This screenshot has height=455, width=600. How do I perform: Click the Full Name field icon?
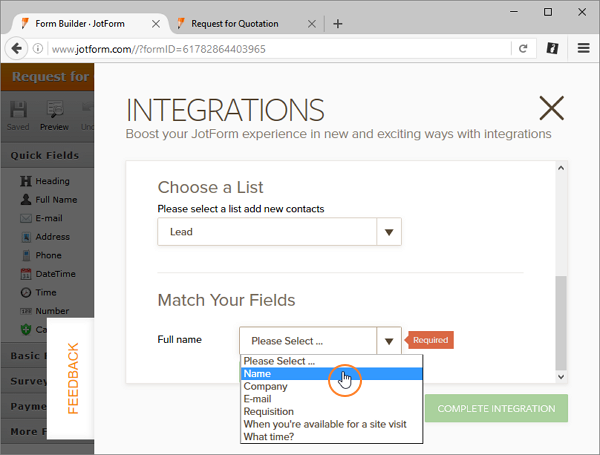(25, 200)
